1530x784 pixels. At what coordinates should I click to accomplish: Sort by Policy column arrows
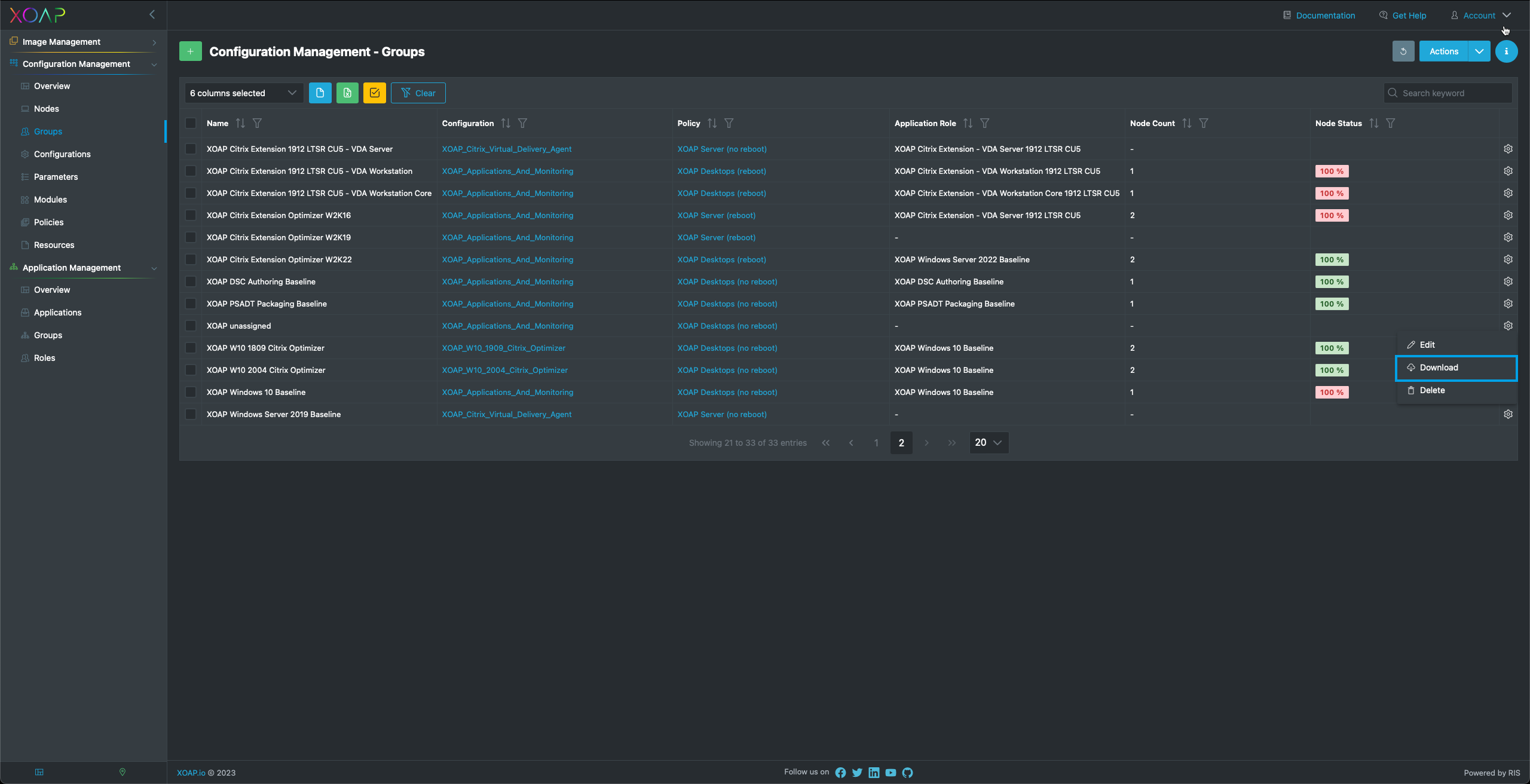click(x=712, y=123)
